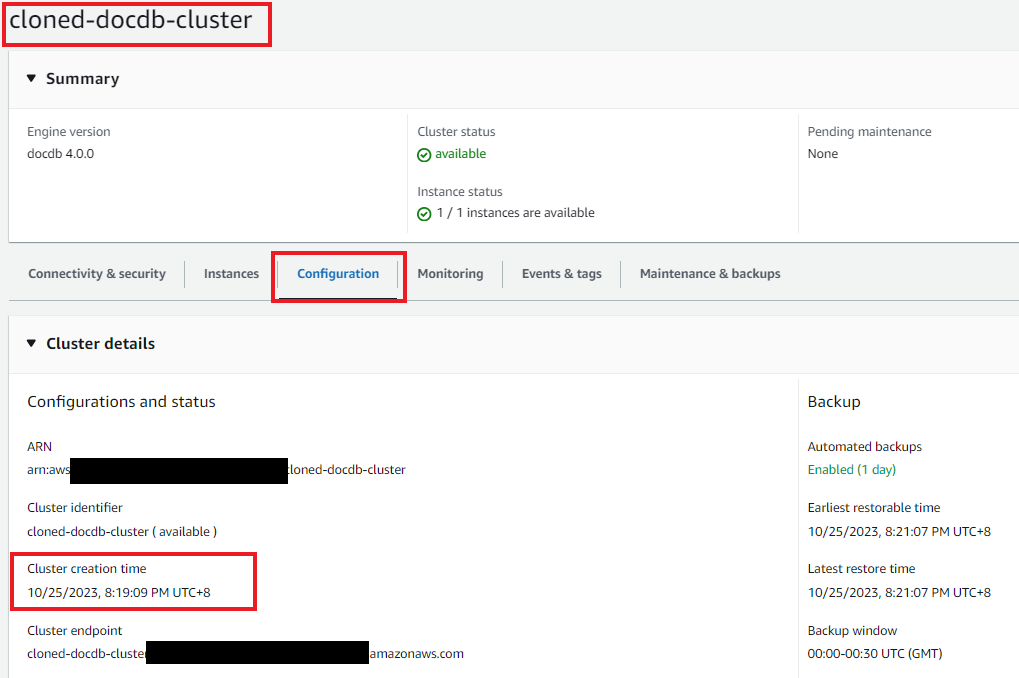Click the Pending maintenance None value
The height and width of the screenshot is (678, 1019).
coord(823,154)
